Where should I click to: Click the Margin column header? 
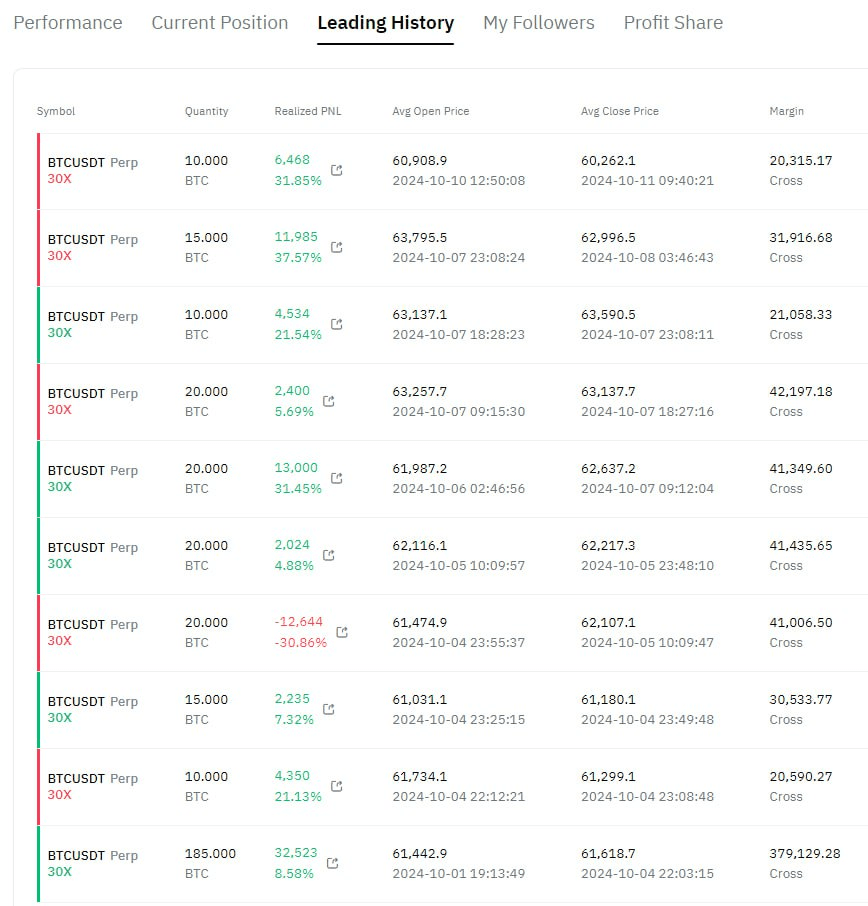click(x=786, y=111)
